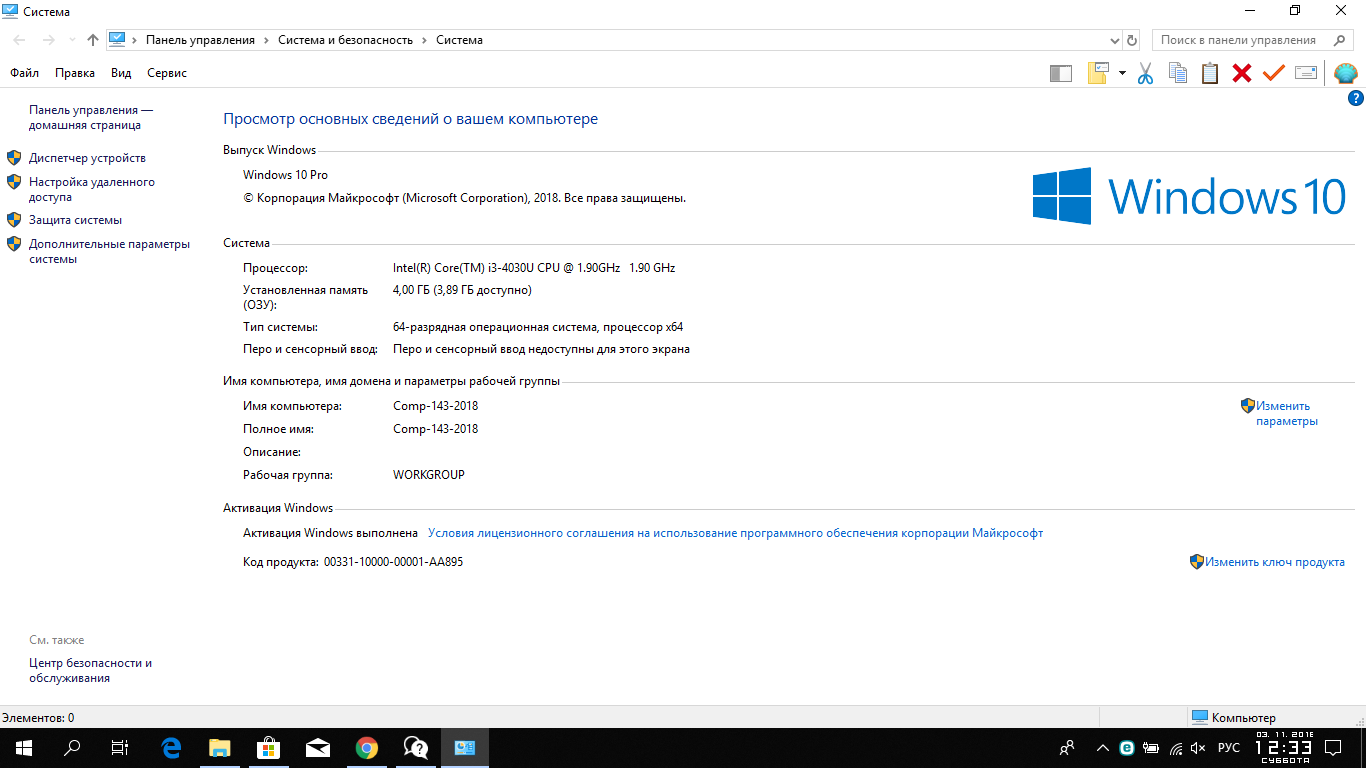The width and height of the screenshot is (1366, 768).
Task: Click the Copy documents icon in toolbar
Action: pos(1178,73)
